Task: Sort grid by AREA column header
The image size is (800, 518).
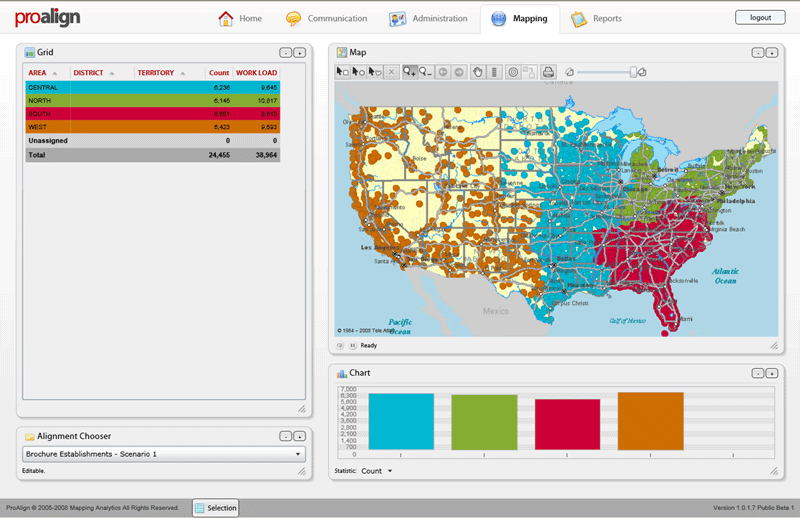Action: (x=38, y=73)
